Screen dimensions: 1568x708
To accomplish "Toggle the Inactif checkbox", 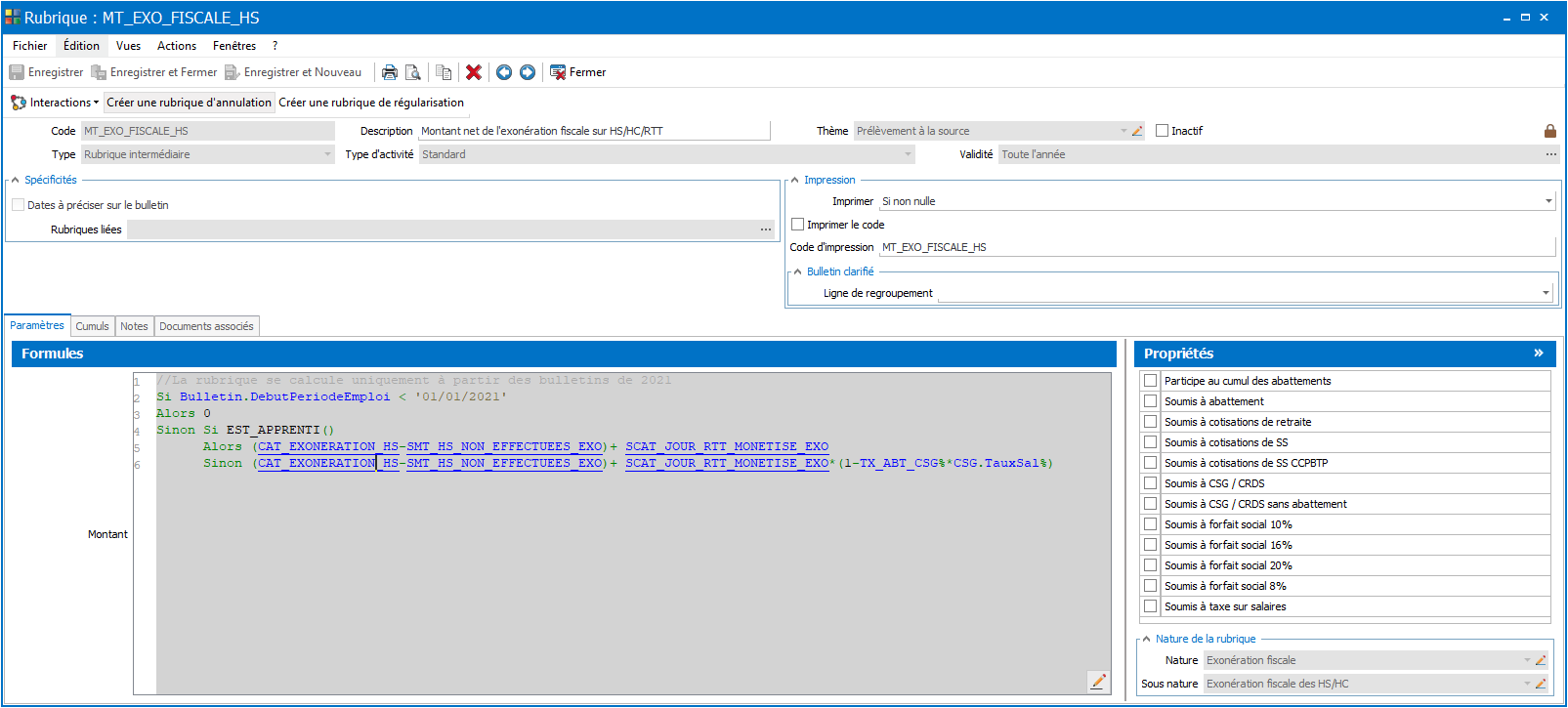I will [1163, 131].
